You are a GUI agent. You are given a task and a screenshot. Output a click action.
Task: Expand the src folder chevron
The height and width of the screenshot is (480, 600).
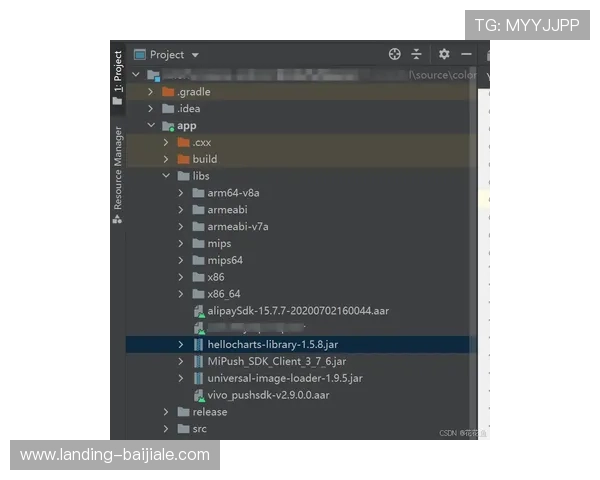[166, 429]
